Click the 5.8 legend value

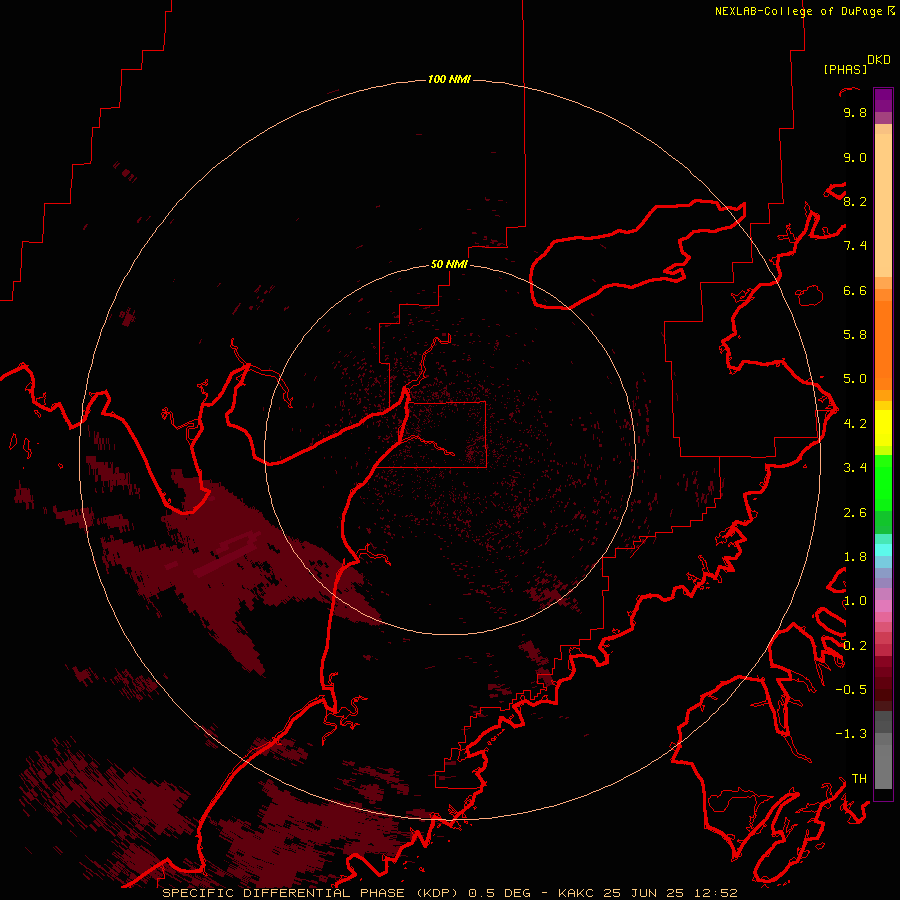(x=855, y=335)
